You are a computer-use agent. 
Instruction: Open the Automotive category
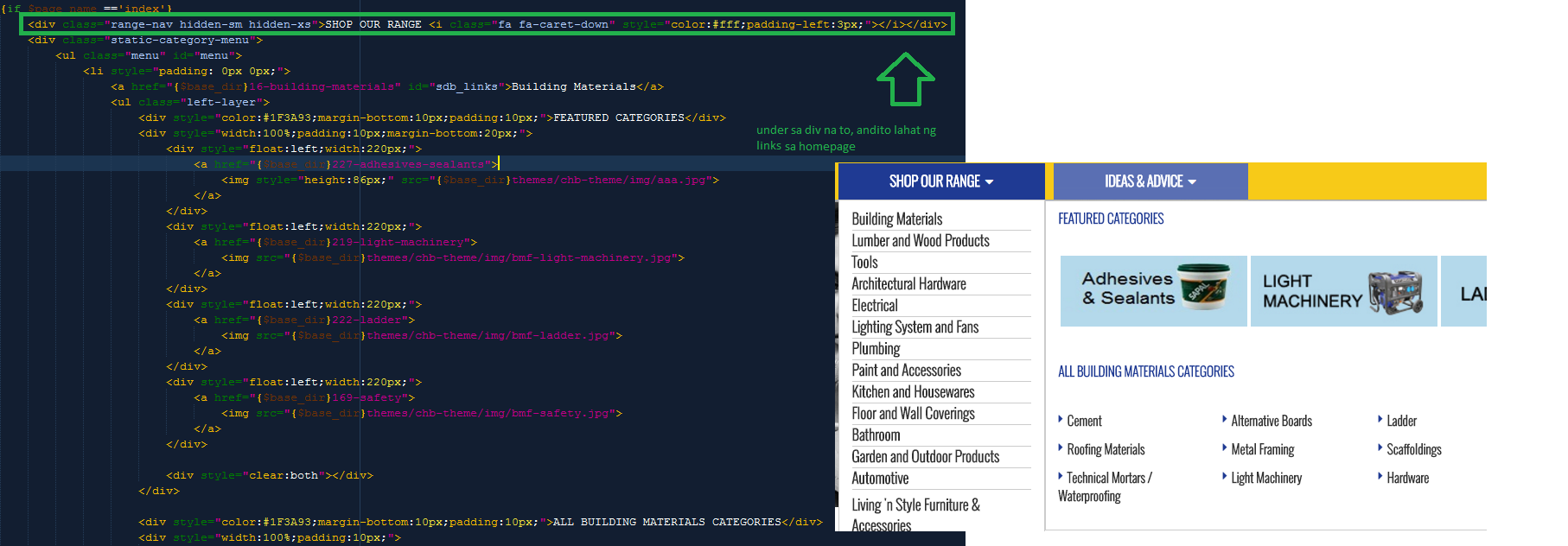[x=880, y=479]
